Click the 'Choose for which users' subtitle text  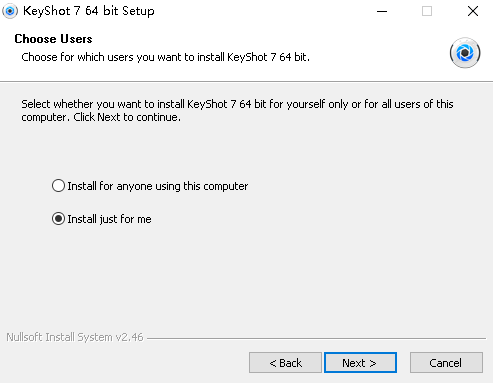[165, 57]
